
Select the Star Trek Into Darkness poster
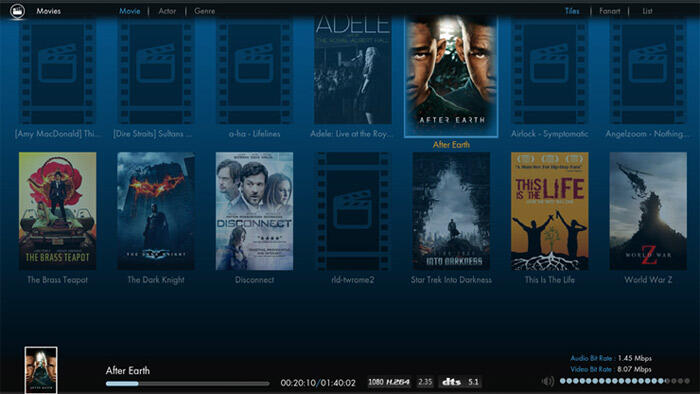coord(451,211)
